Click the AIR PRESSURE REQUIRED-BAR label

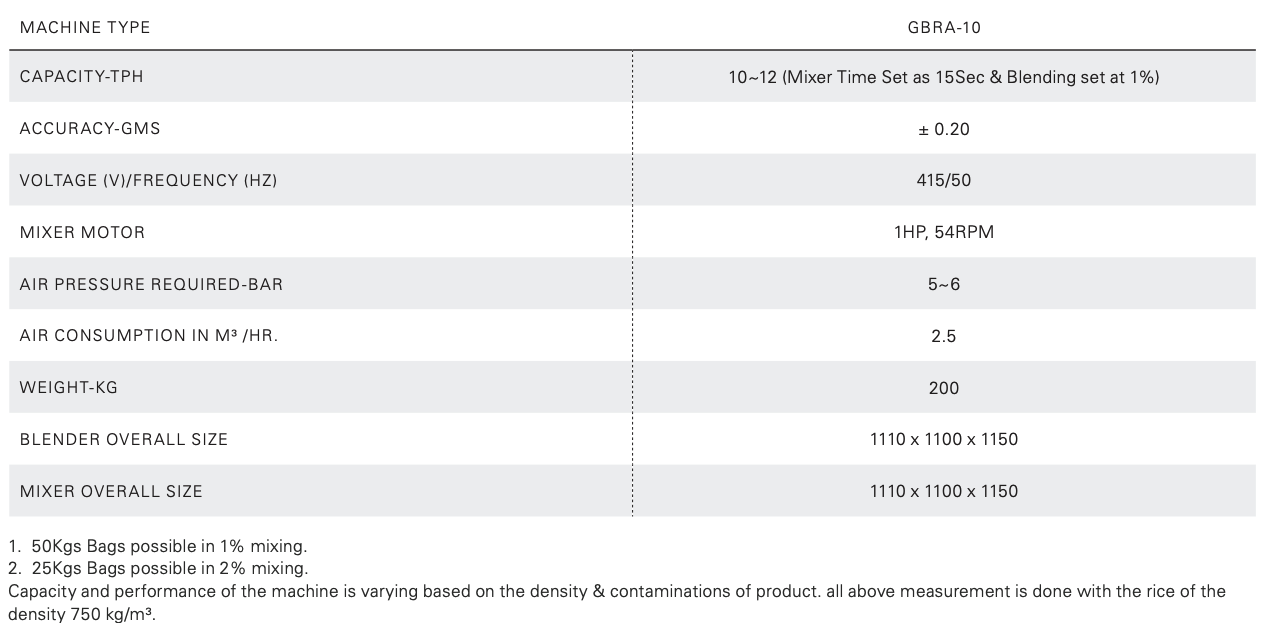pyautogui.click(x=151, y=284)
